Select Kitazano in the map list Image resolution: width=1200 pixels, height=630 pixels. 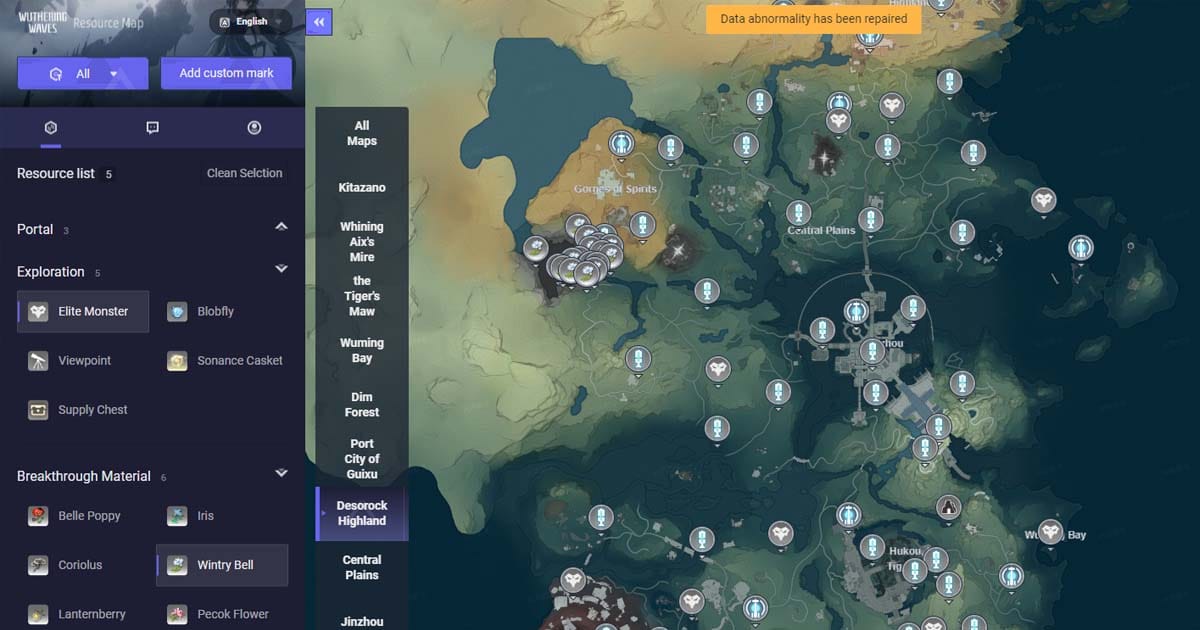pos(362,188)
